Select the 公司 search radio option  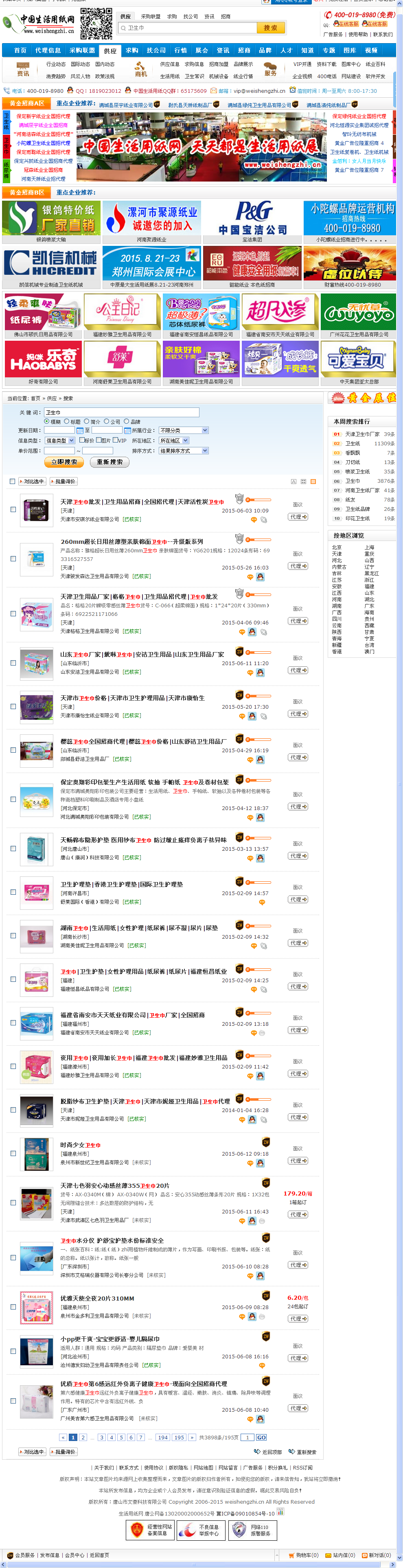pyautogui.click(x=106, y=421)
